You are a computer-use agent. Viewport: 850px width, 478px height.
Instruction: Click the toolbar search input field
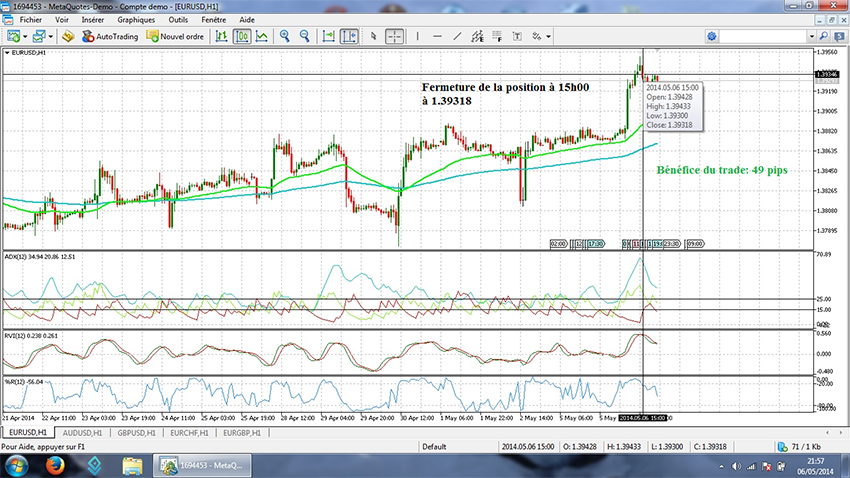[764, 36]
